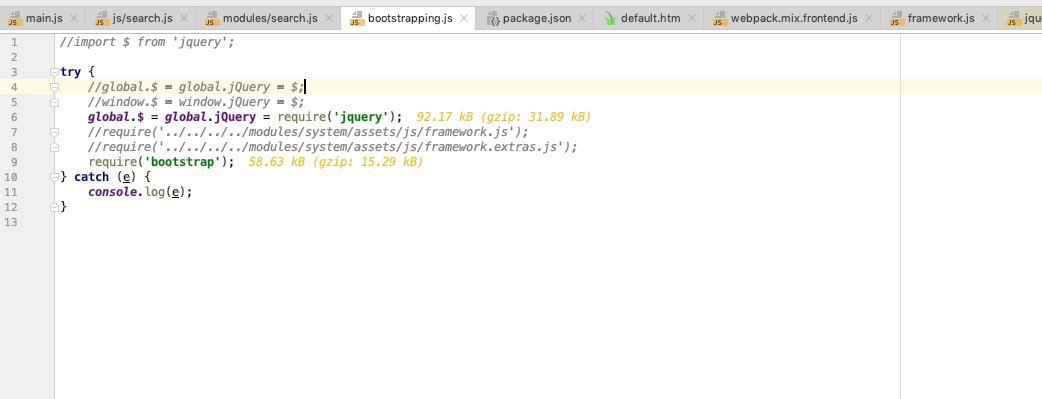Image resolution: width=1042 pixels, height=399 pixels.
Task: Click the commented framework.extras.js require line
Action: [333, 147]
